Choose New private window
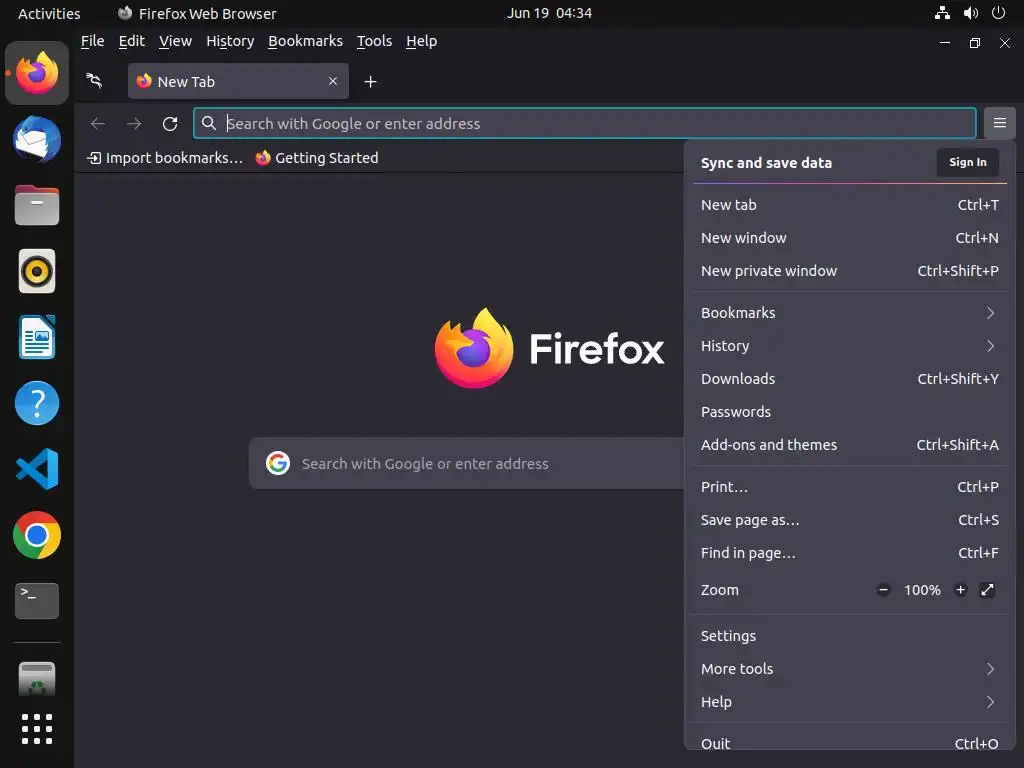Viewport: 1024px width, 768px height. [849, 271]
